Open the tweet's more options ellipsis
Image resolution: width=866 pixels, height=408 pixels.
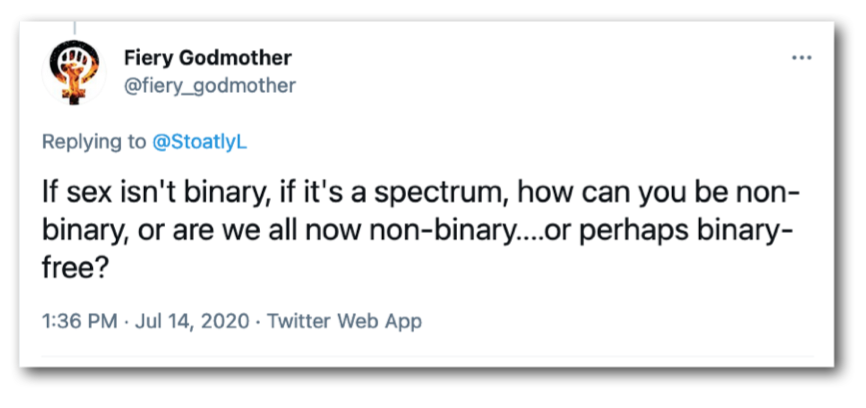[801, 58]
